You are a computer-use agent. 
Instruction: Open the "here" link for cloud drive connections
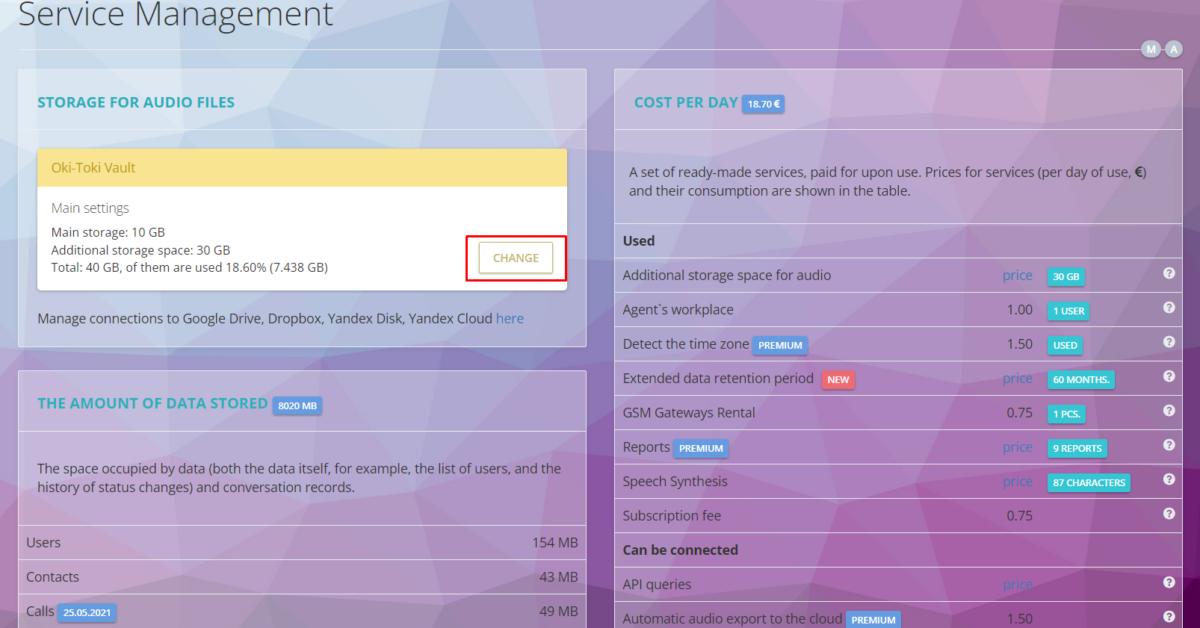coord(510,318)
